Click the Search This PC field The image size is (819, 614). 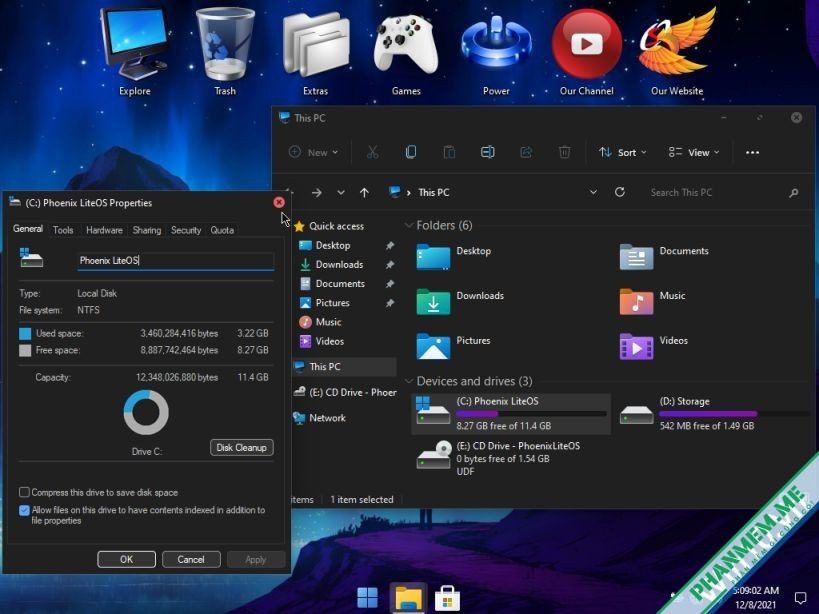(716, 193)
